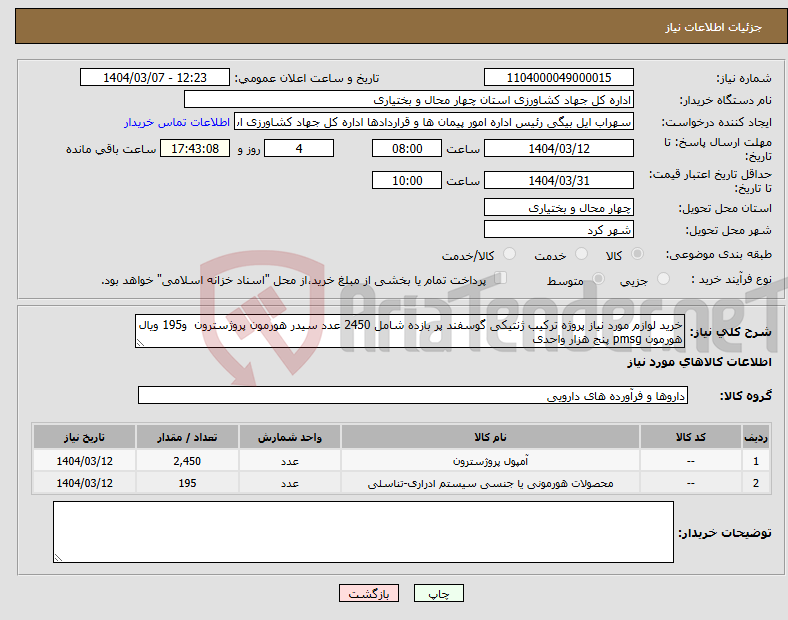Click the unit cell عدد in row 2
Viewport: 788px width, 620px height.
pyautogui.click(x=289, y=483)
